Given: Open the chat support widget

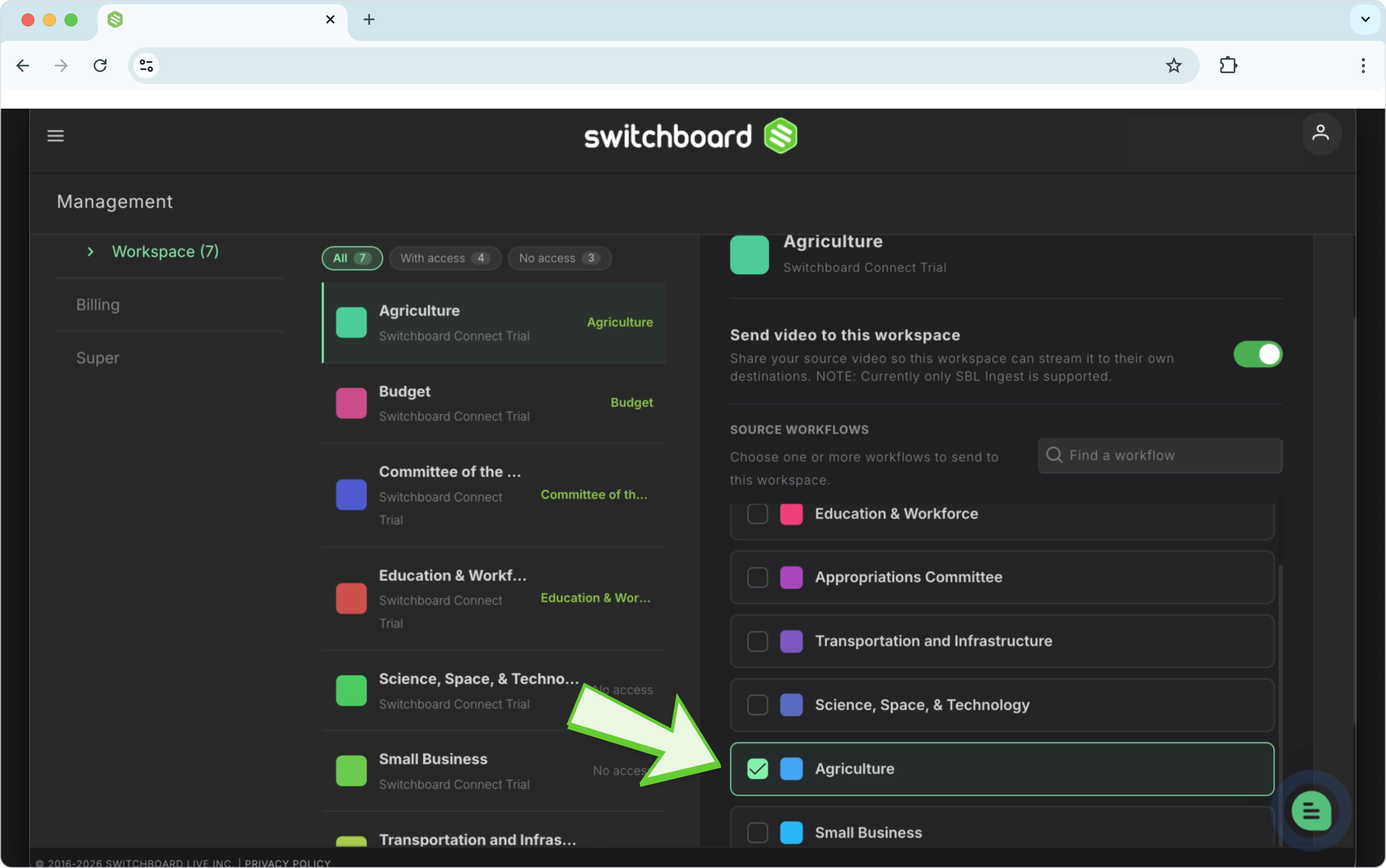Looking at the screenshot, I should (x=1311, y=811).
